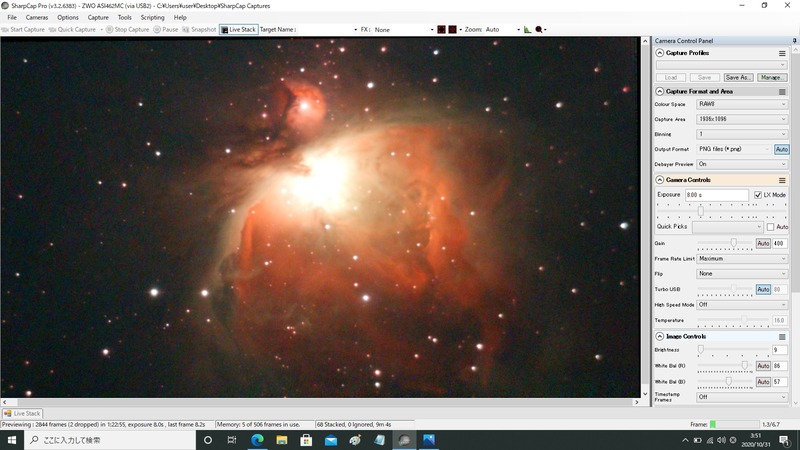Open the Mail app from the taskbar

click(331, 440)
